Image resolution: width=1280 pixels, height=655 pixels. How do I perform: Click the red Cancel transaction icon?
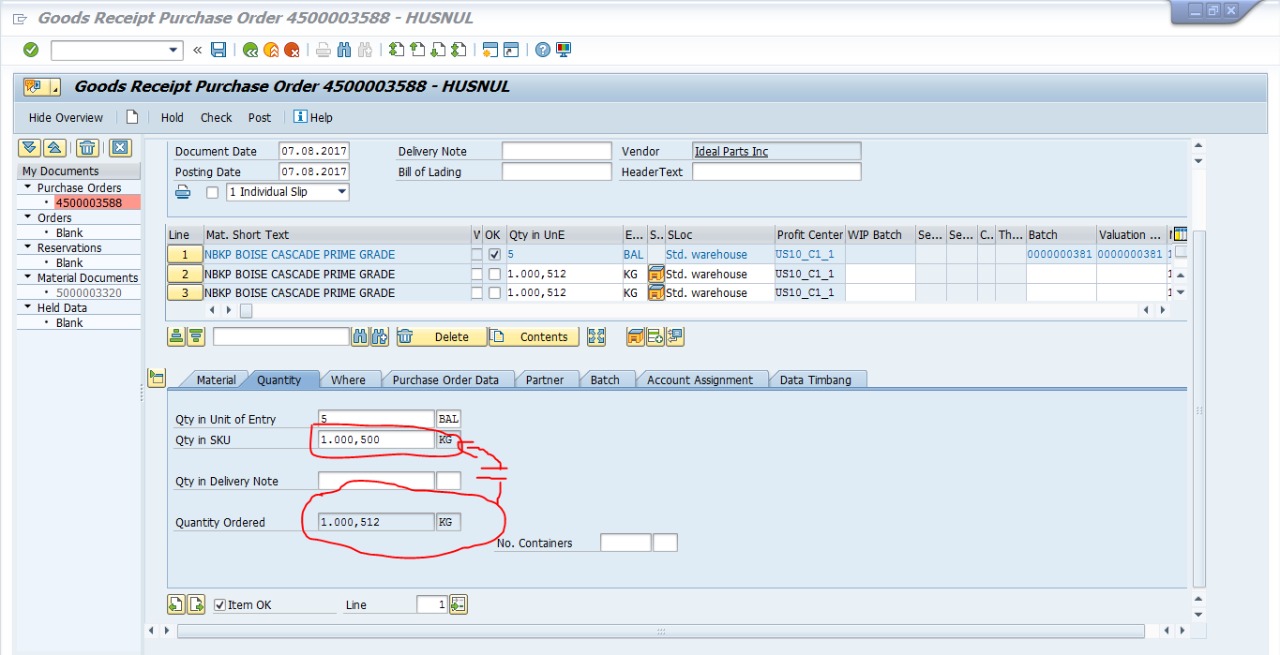click(291, 50)
